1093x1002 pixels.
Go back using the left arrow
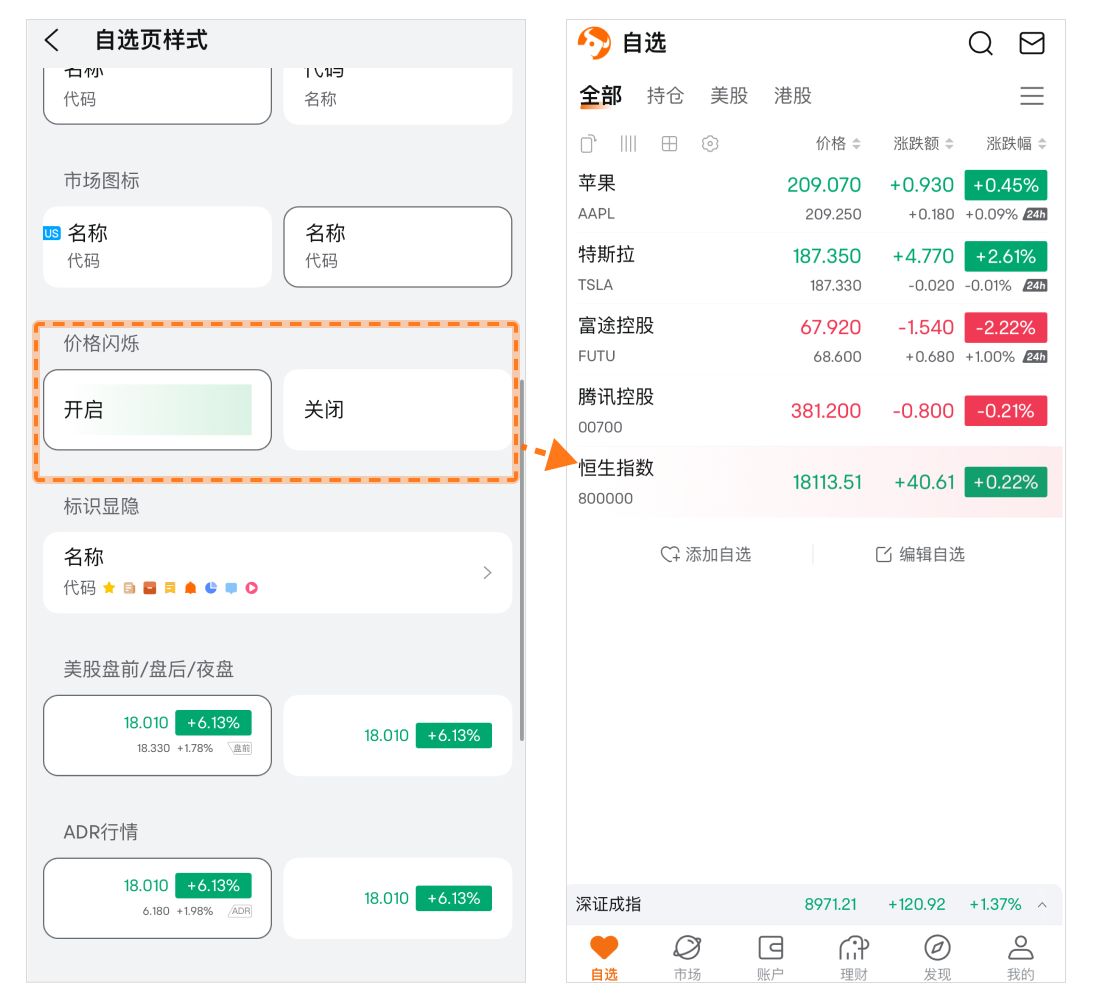click(53, 40)
